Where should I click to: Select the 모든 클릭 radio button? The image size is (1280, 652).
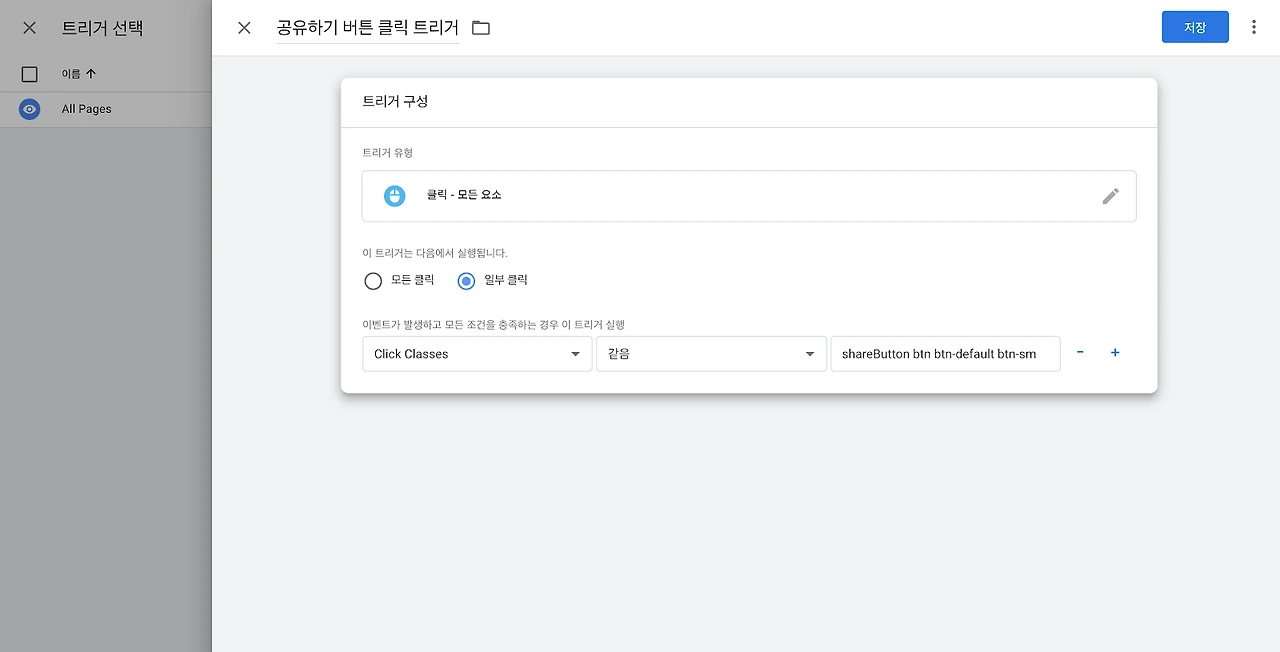373,281
